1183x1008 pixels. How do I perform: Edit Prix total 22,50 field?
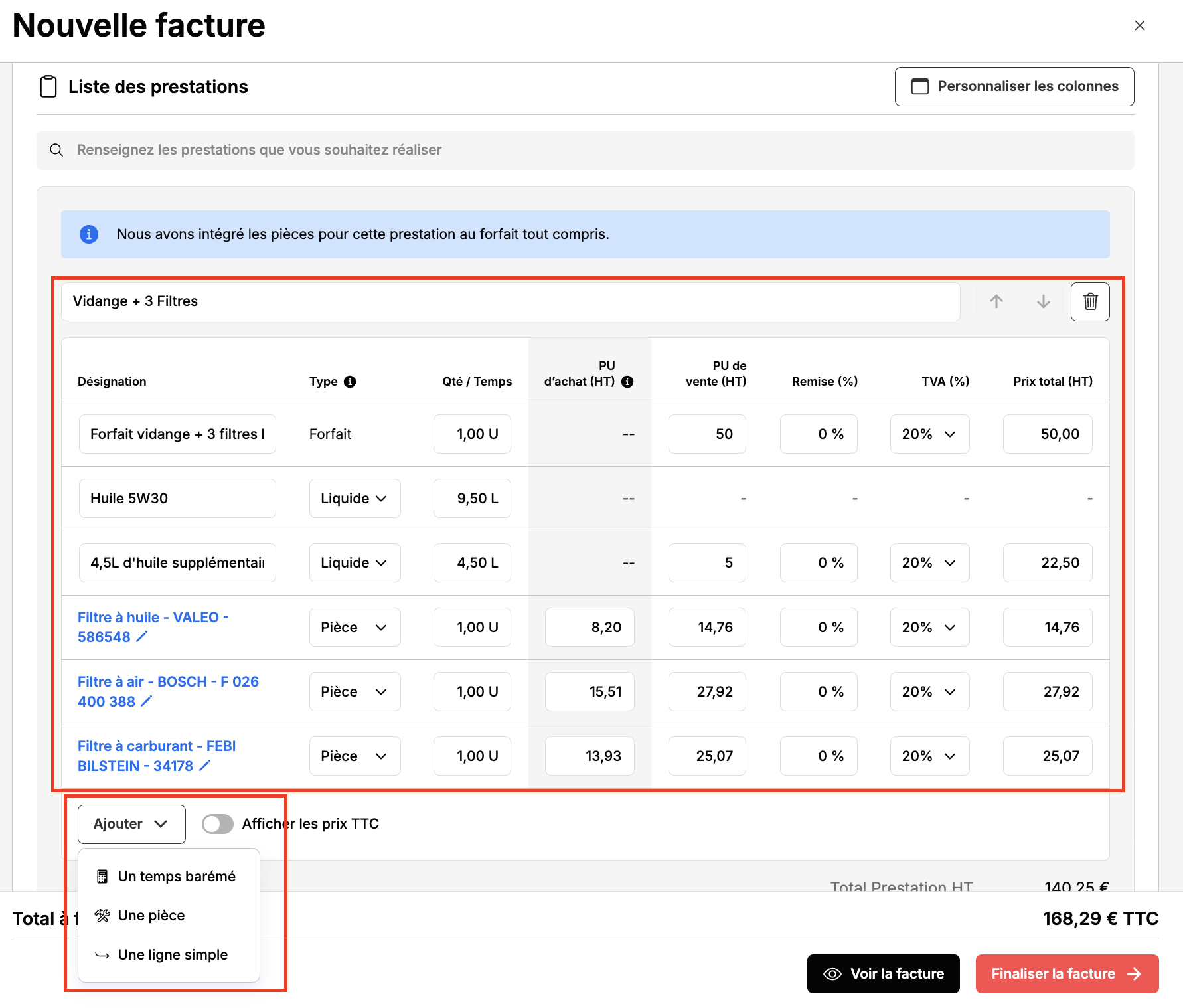coord(1048,563)
